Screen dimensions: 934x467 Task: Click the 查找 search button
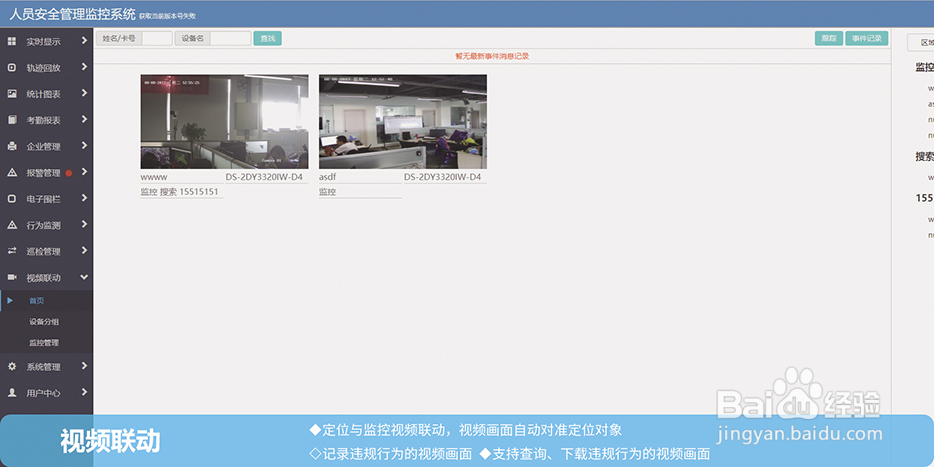point(267,39)
